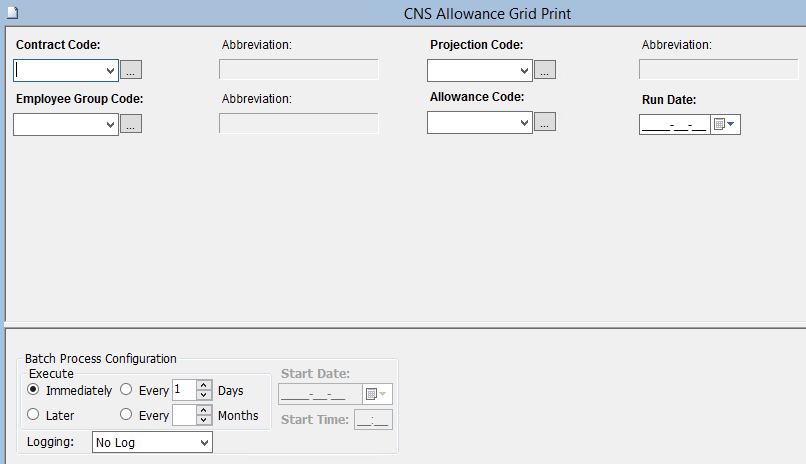
Task: Select the Later execute option
Action: (x=34, y=415)
